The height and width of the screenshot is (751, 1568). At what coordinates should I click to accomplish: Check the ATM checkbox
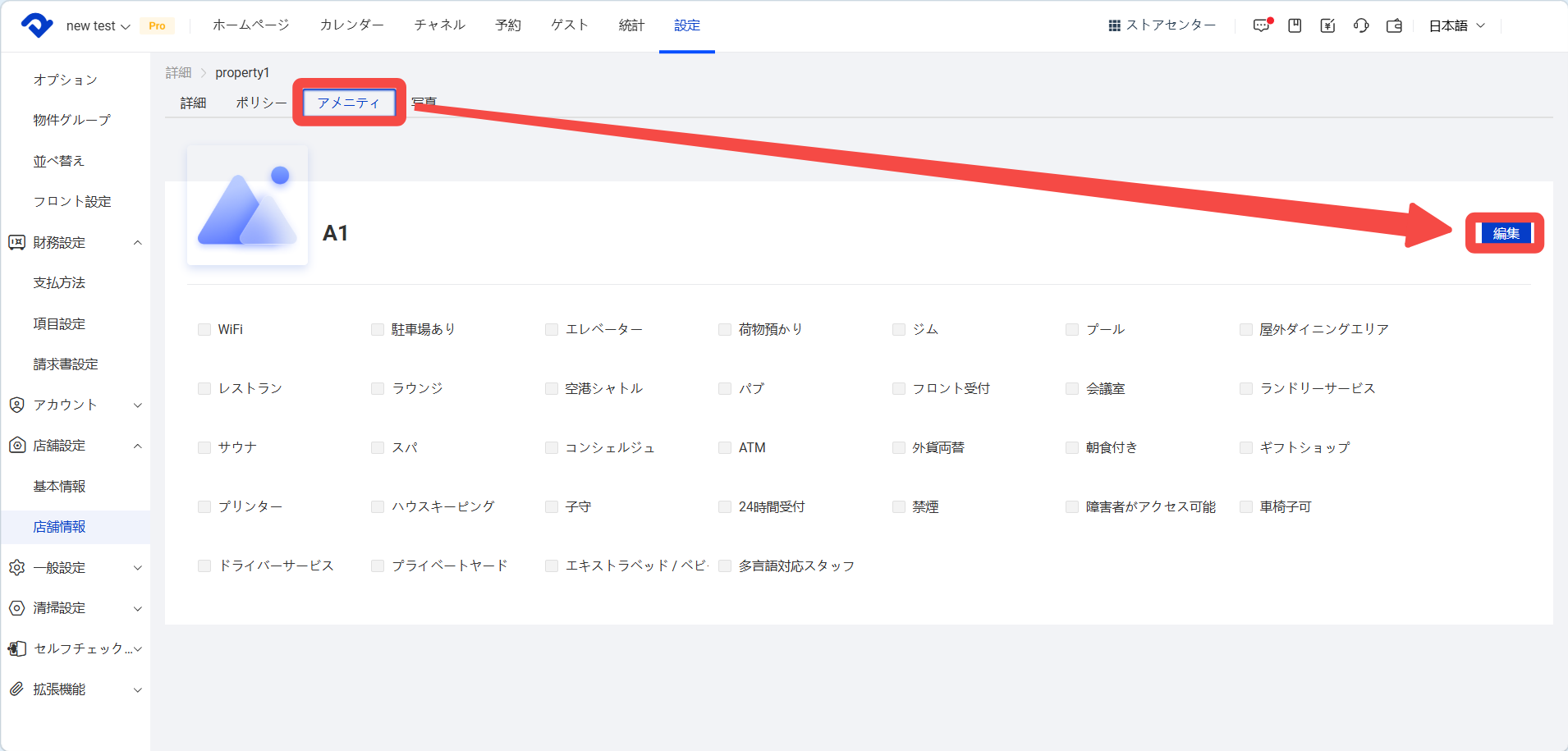pos(725,447)
